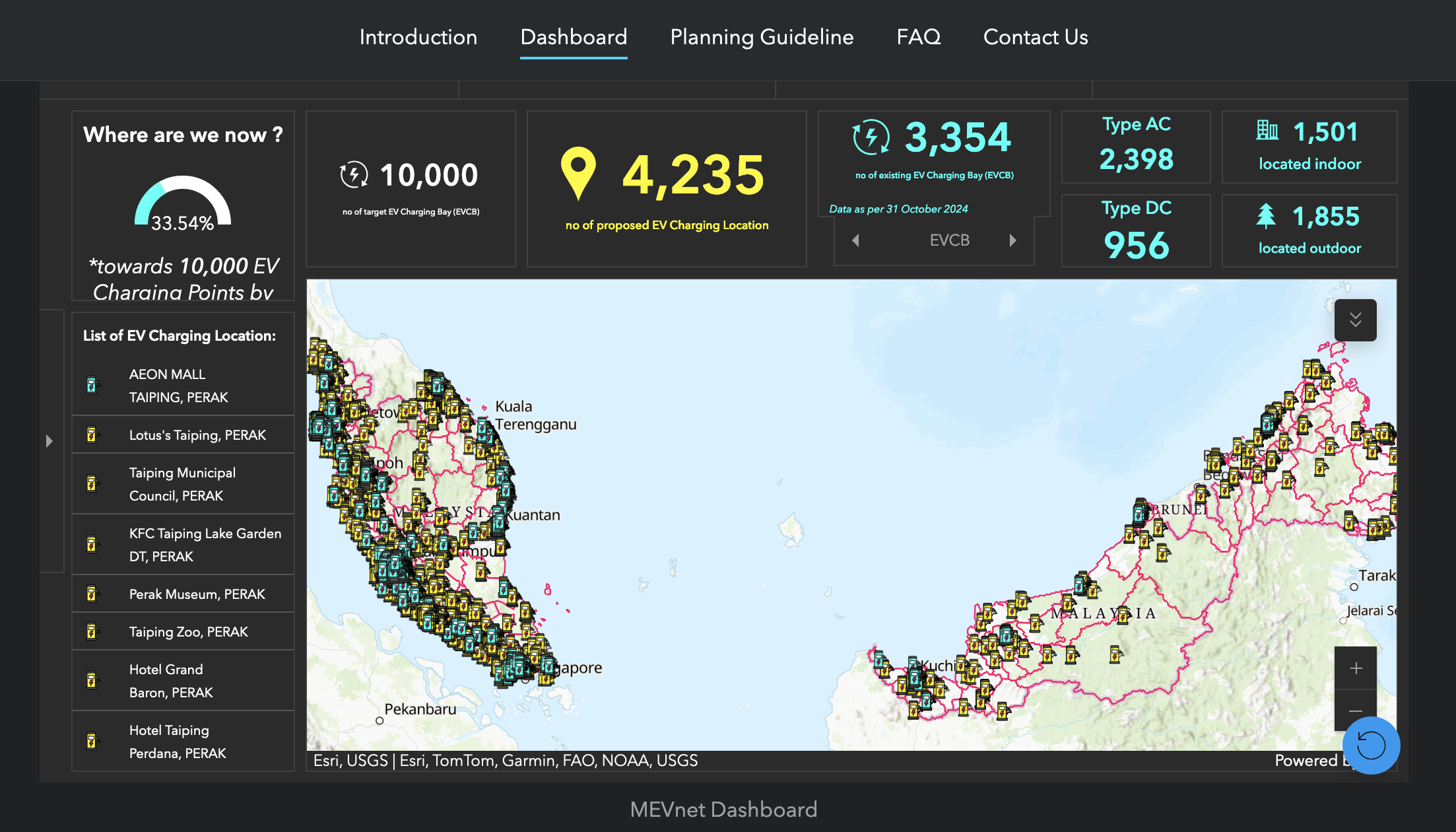Image resolution: width=1456 pixels, height=832 pixels.
Task: Expand the left sidebar arrow
Action: [50, 441]
